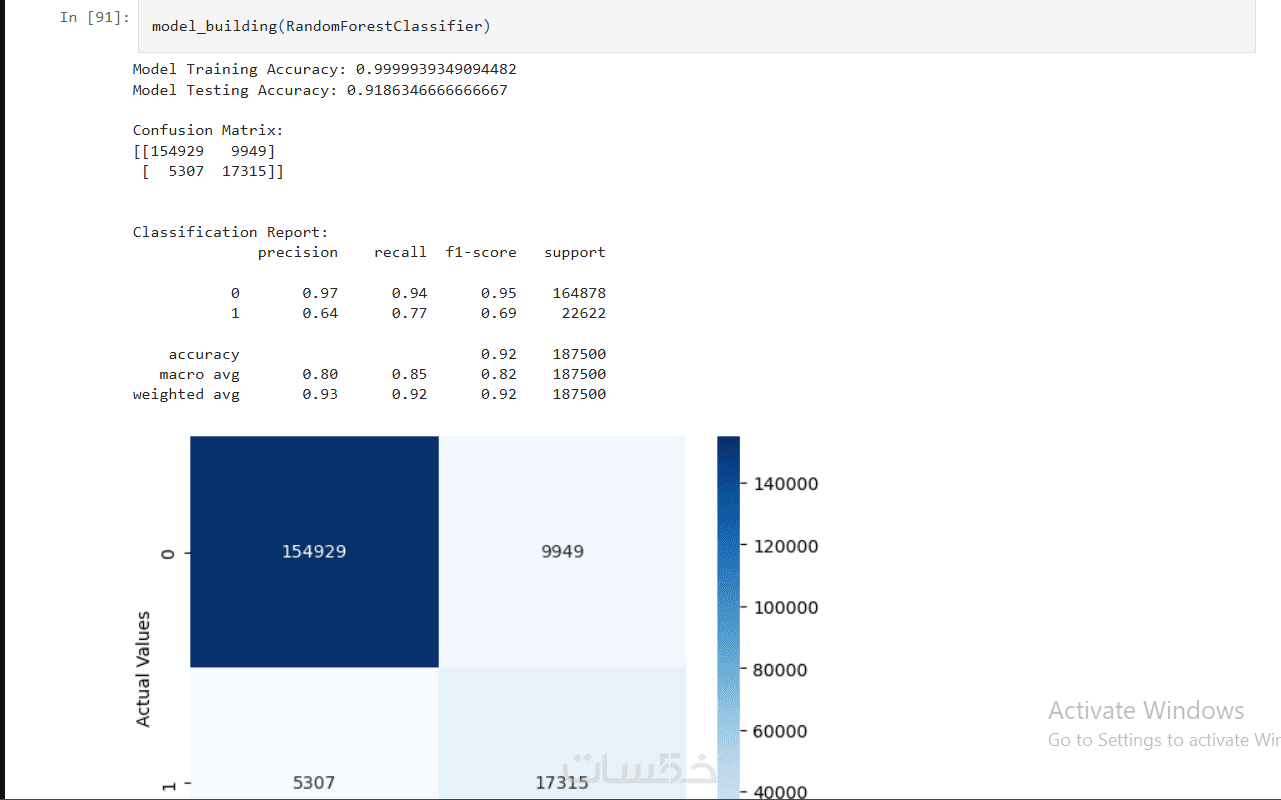
Task: Click class 0 precision value 0.97
Action: coord(320,293)
